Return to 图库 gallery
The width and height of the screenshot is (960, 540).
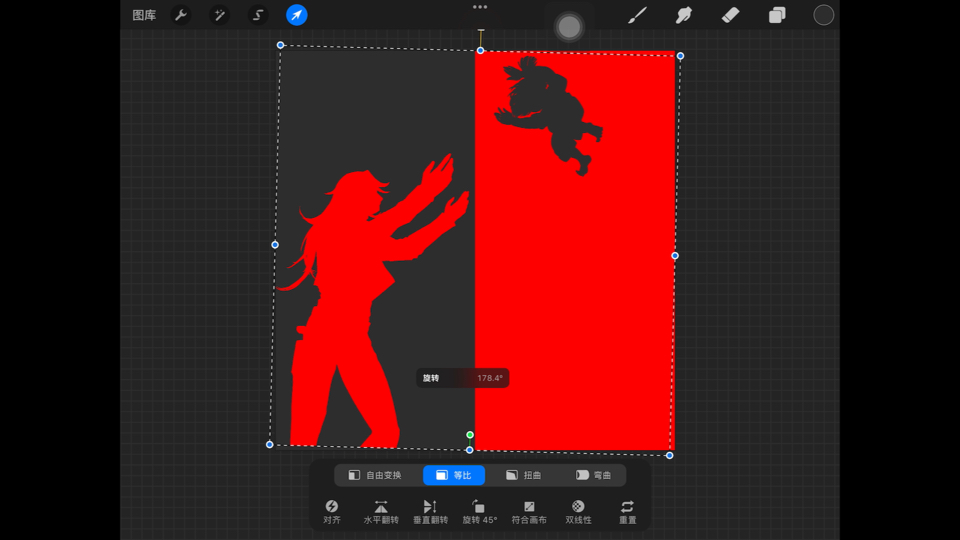click(144, 15)
